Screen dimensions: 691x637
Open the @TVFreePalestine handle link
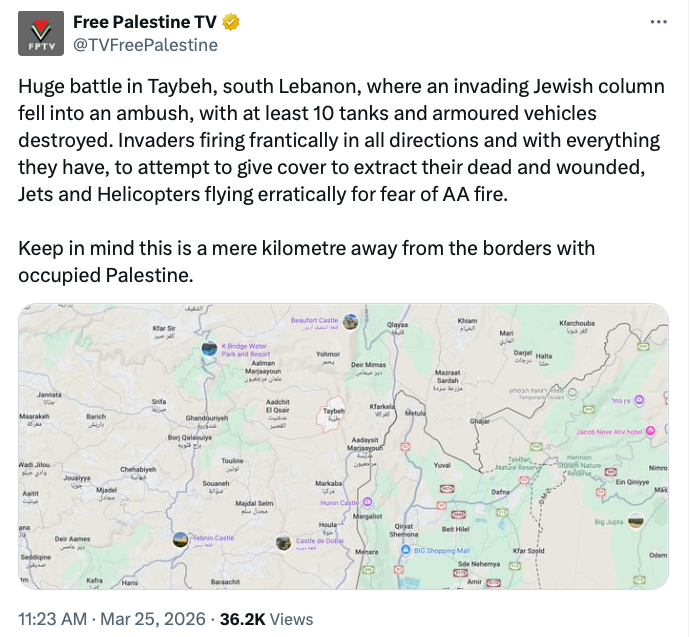coord(145,45)
